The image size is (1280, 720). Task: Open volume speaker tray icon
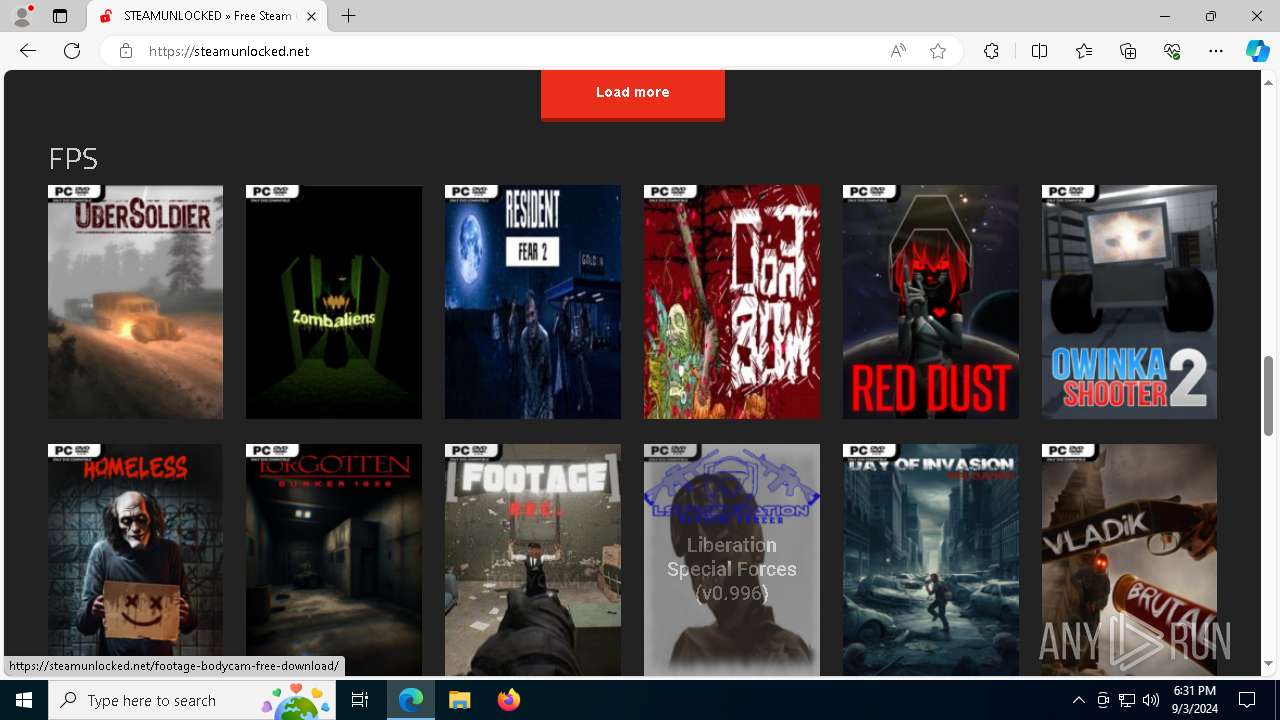1150,700
